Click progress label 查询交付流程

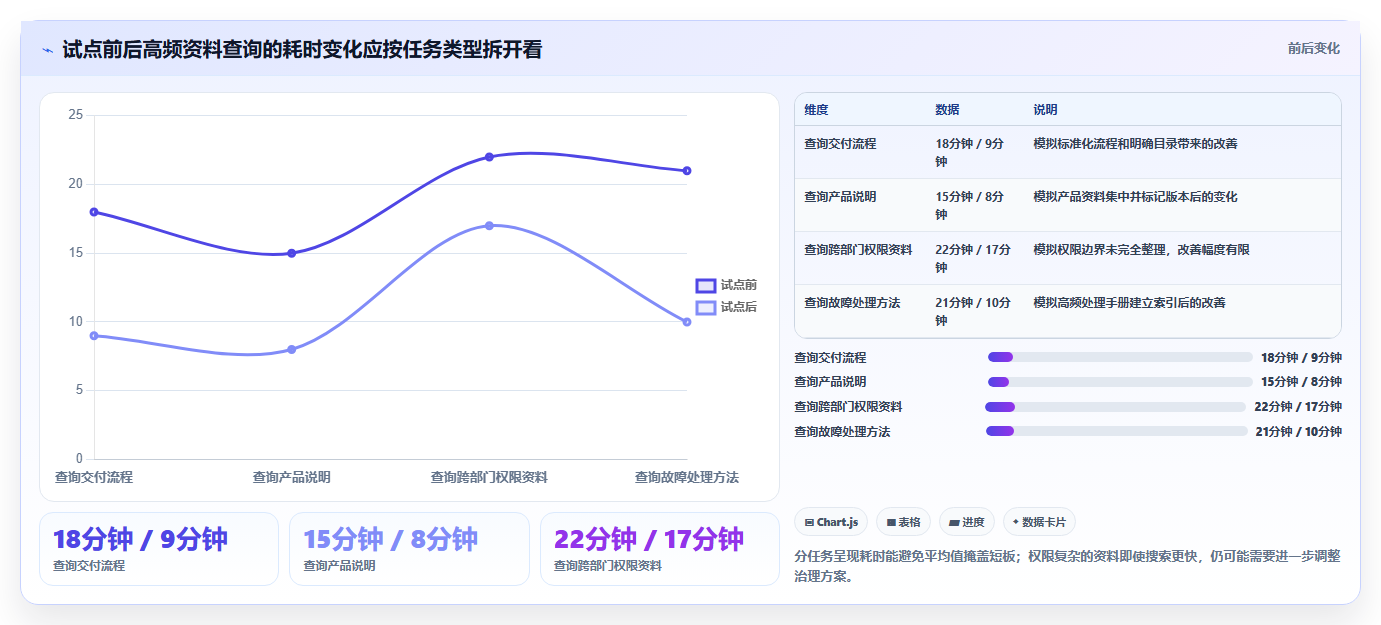coord(830,357)
